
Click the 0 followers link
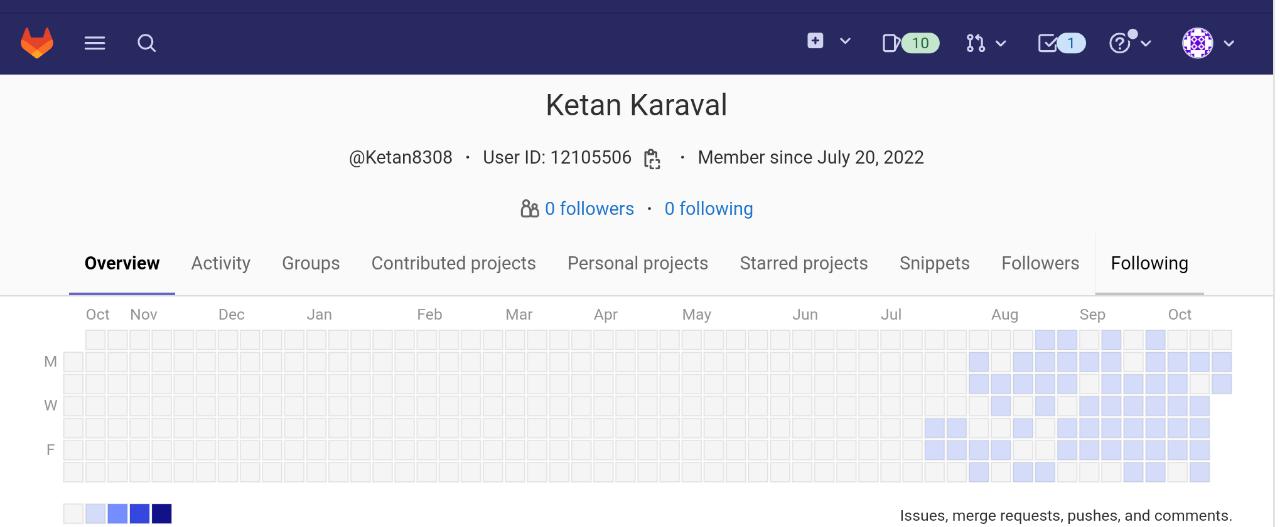[590, 209]
